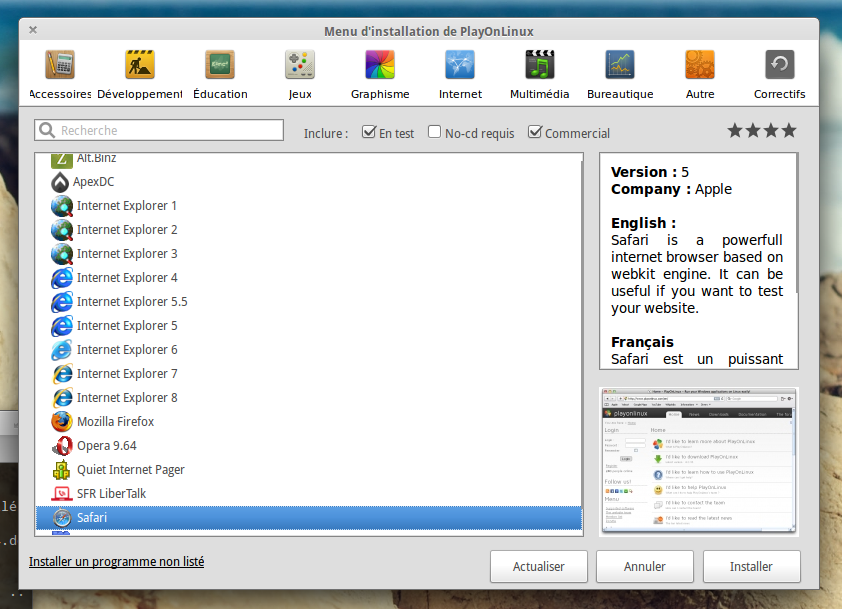Screen dimensions: 842x609
Task: Click Installer un programme non listé link
Action: [x=117, y=562]
